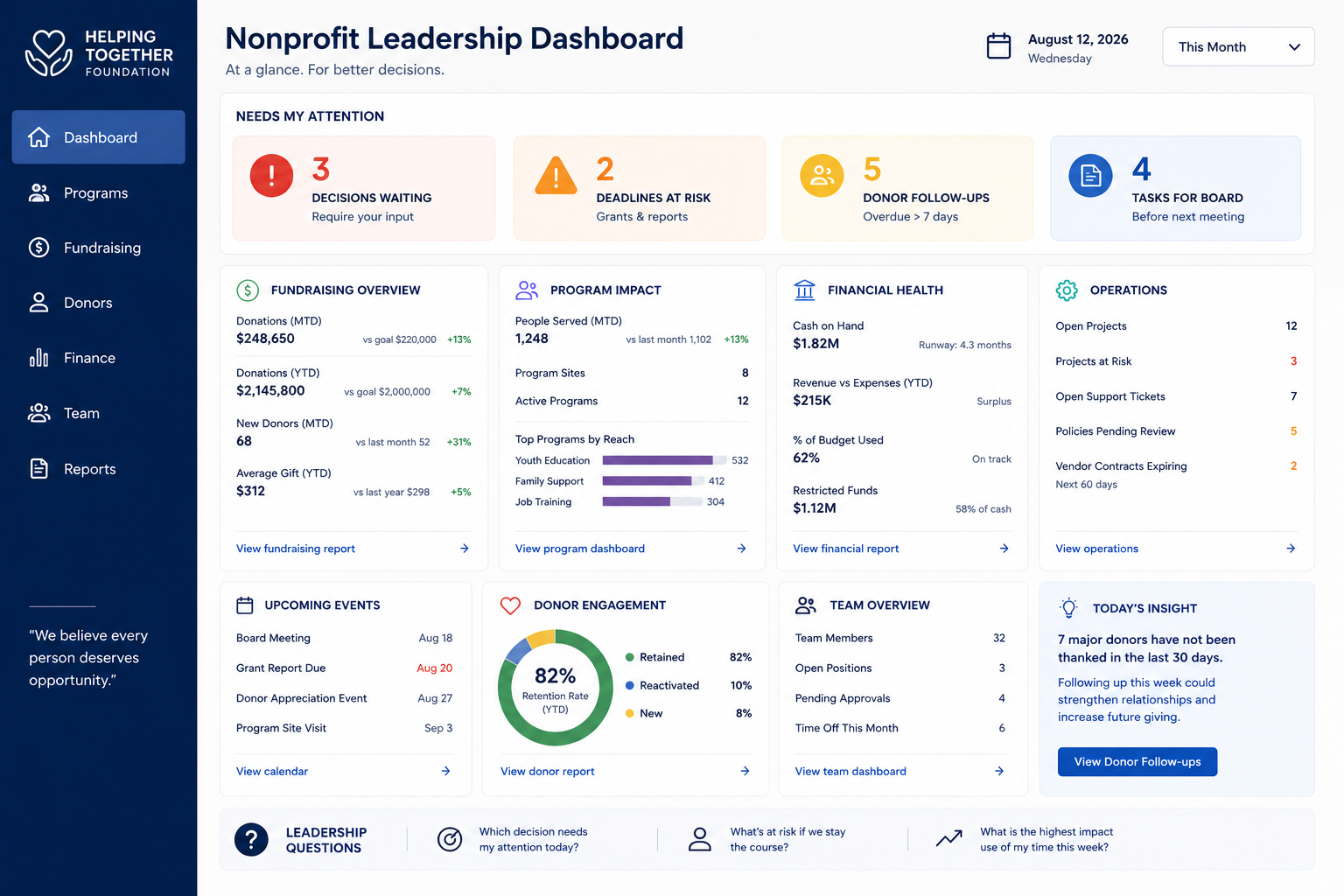The height and width of the screenshot is (896, 1344).
Task: Select Dashboard in the sidebar menu
Action: click(x=98, y=137)
